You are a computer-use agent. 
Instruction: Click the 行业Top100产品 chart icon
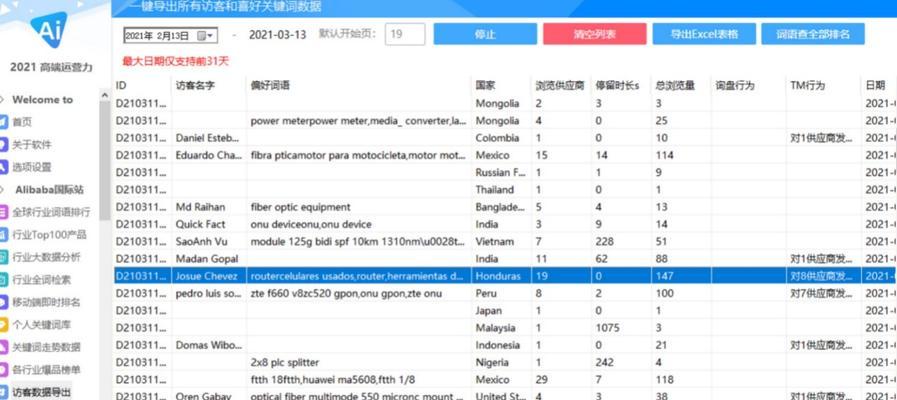coord(3,235)
